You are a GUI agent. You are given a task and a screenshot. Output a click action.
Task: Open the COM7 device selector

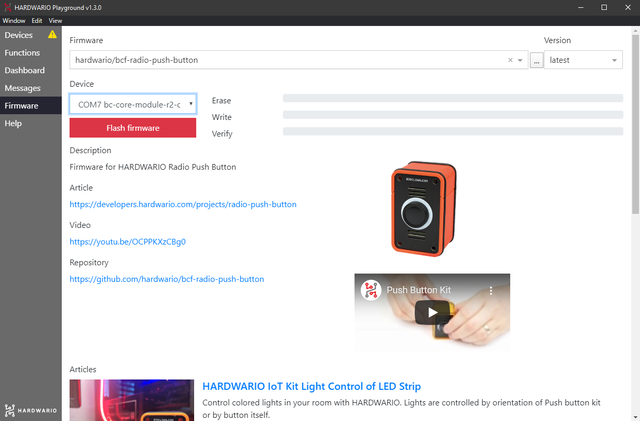click(x=133, y=103)
